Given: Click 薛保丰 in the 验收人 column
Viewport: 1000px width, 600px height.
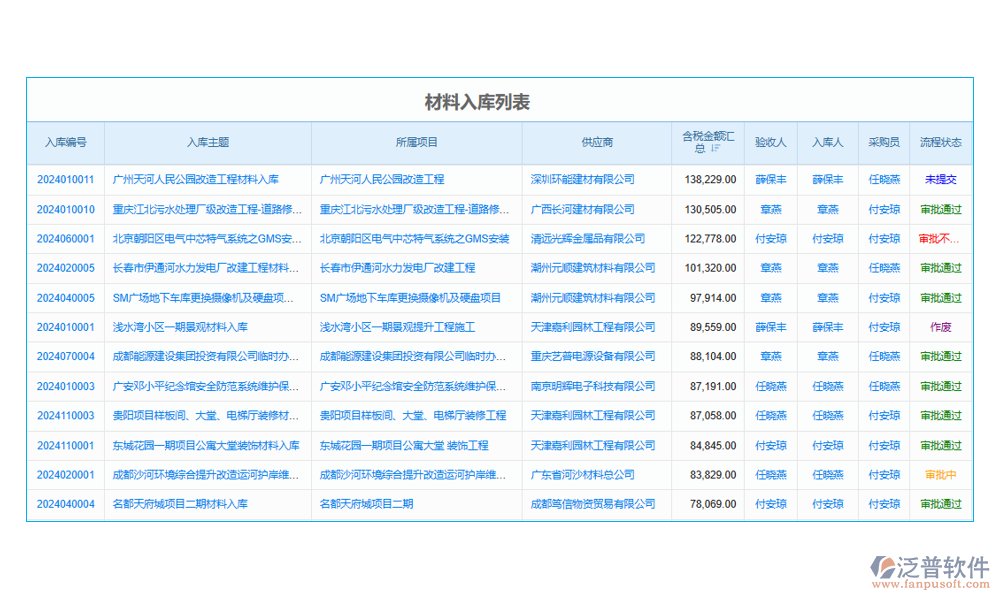Looking at the screenshot, I should click(771, 179).
